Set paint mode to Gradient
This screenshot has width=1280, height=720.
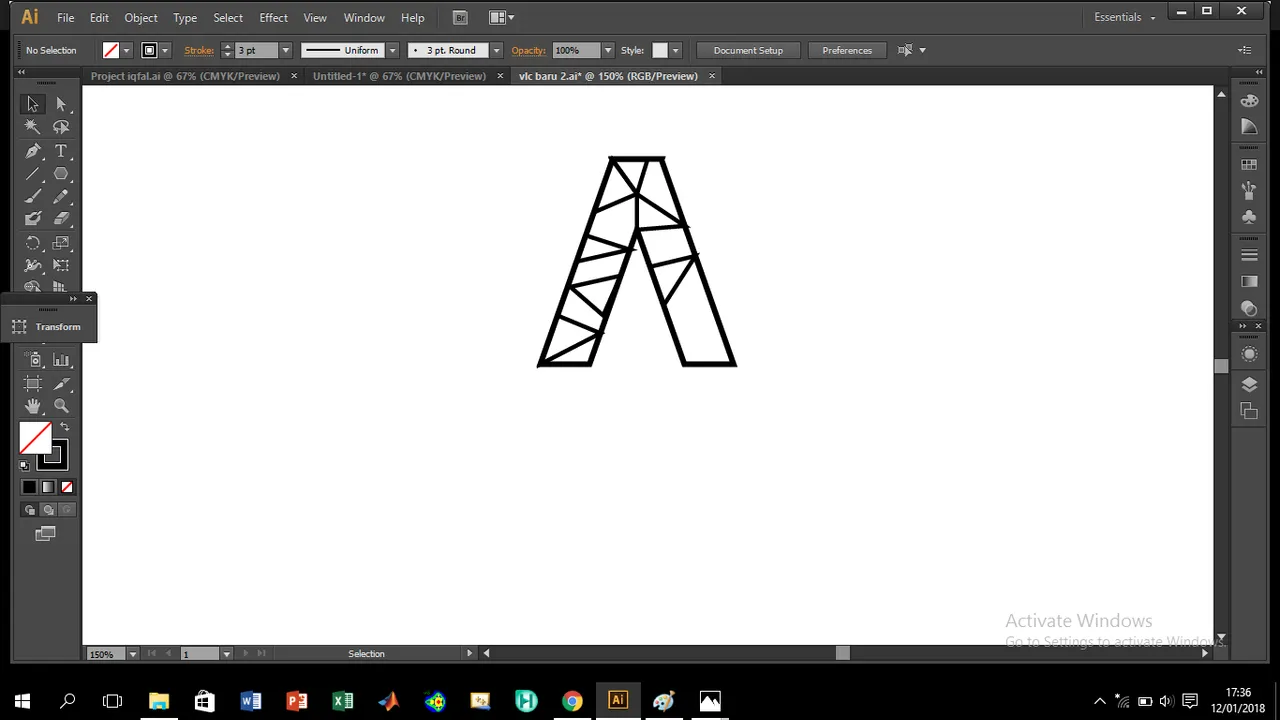[x=48, y=487]
